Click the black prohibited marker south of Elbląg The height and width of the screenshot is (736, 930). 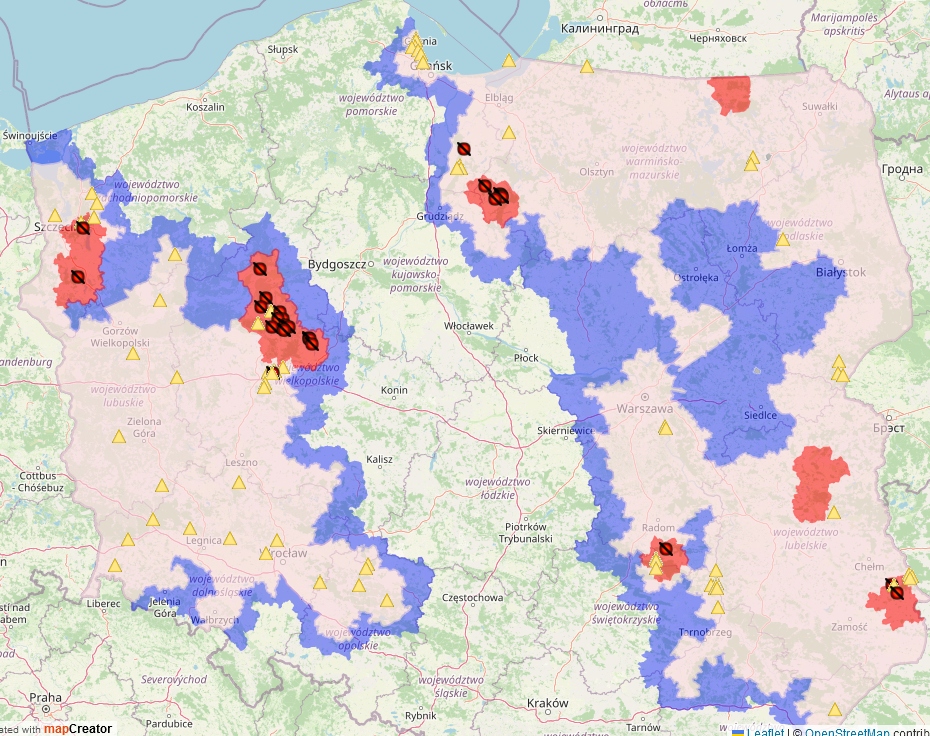click(x=464, y=149)
